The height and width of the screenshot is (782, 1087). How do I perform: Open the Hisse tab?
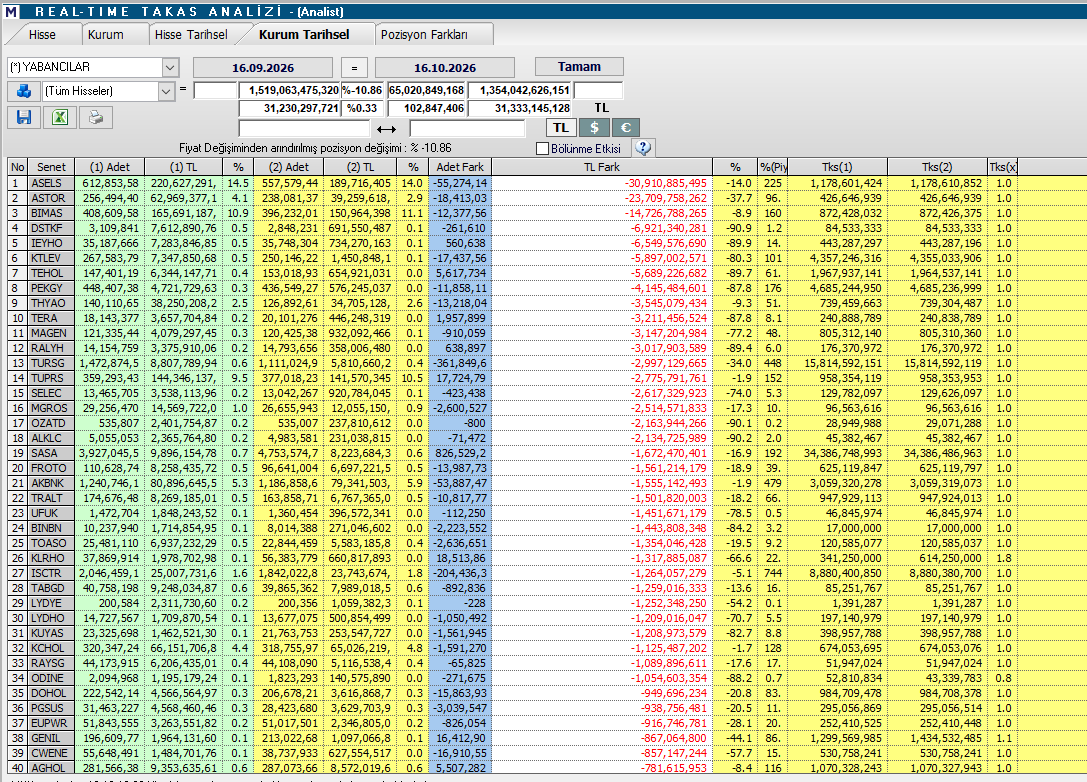click(42, 35)
